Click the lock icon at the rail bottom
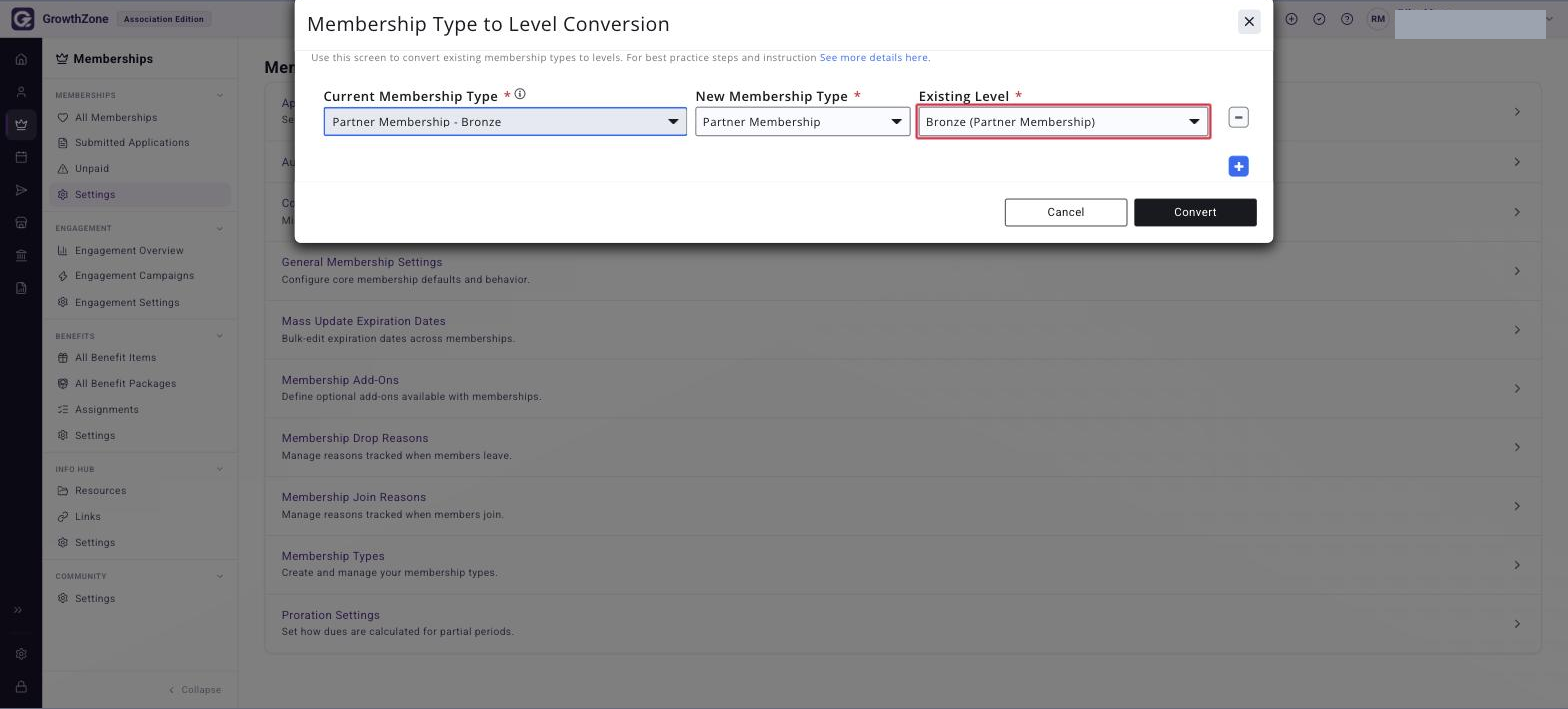 (21, 687)
